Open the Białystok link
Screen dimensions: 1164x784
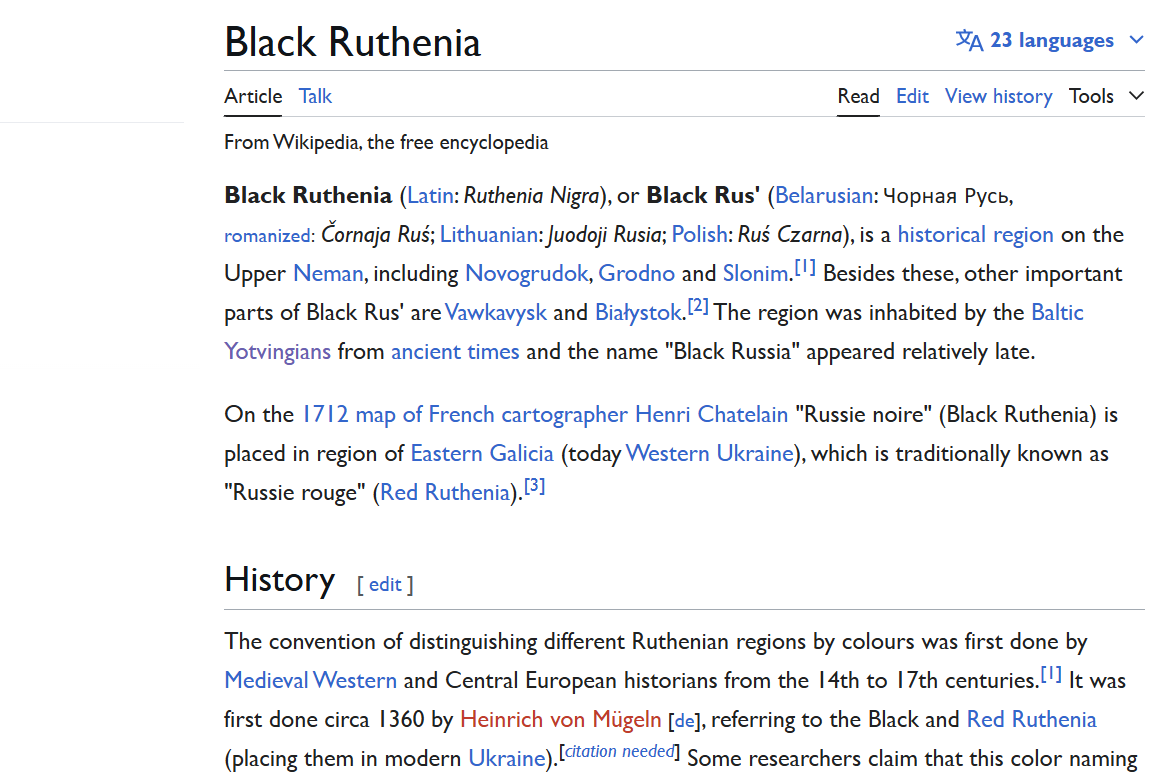638,313
